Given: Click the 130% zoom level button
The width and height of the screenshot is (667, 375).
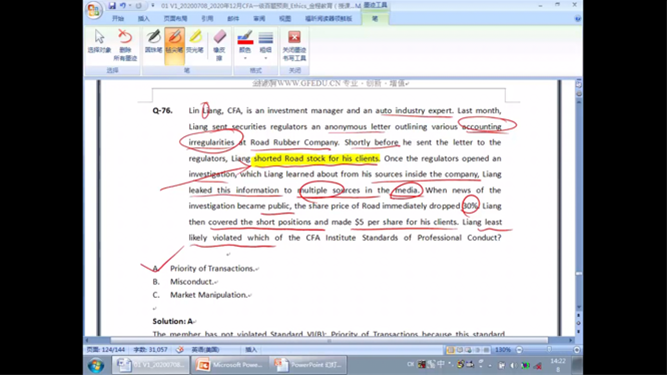Looking at the screenshot, I should pos(503,350).
